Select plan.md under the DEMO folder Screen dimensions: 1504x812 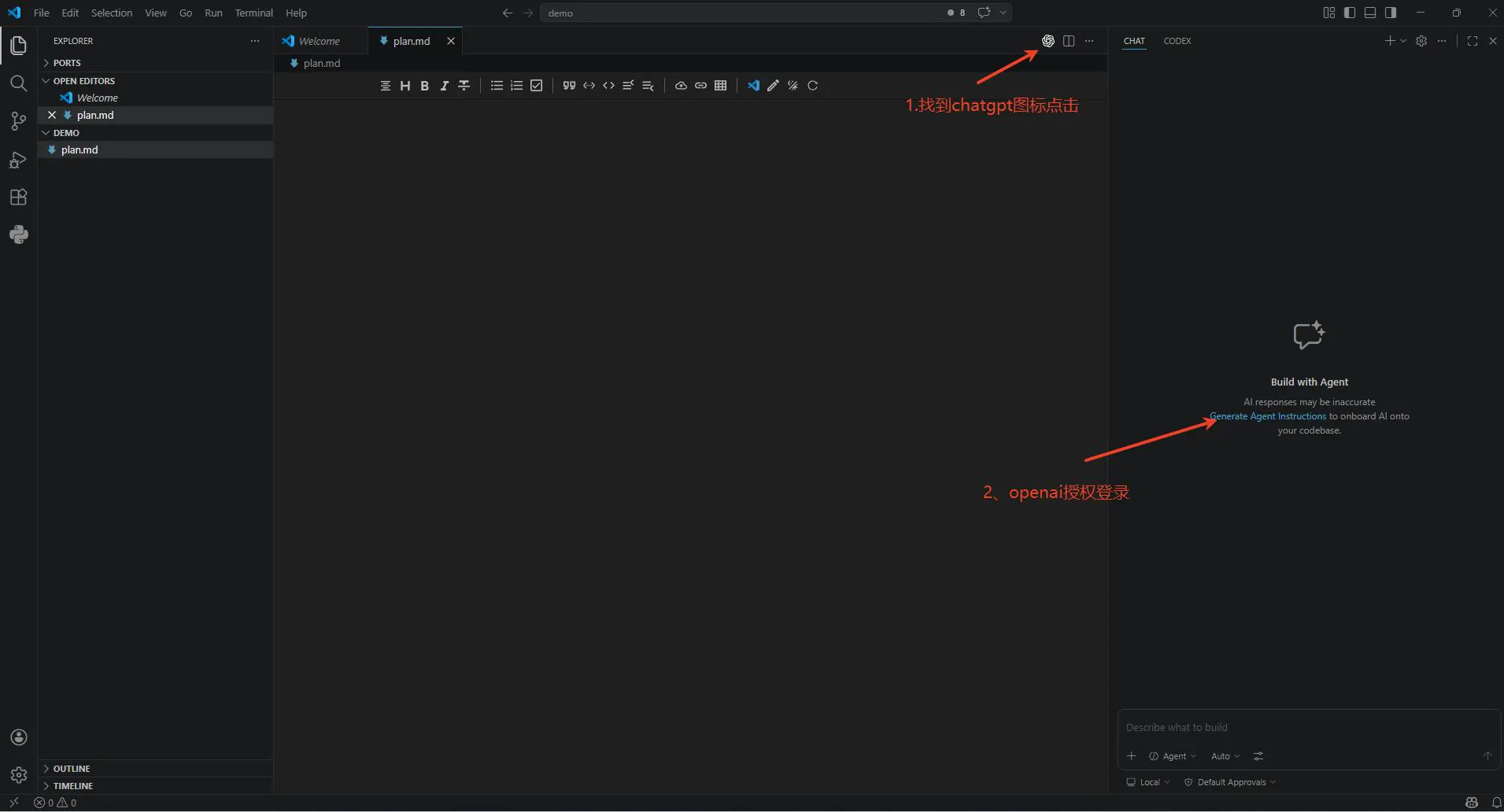click(x=155, y=149)
